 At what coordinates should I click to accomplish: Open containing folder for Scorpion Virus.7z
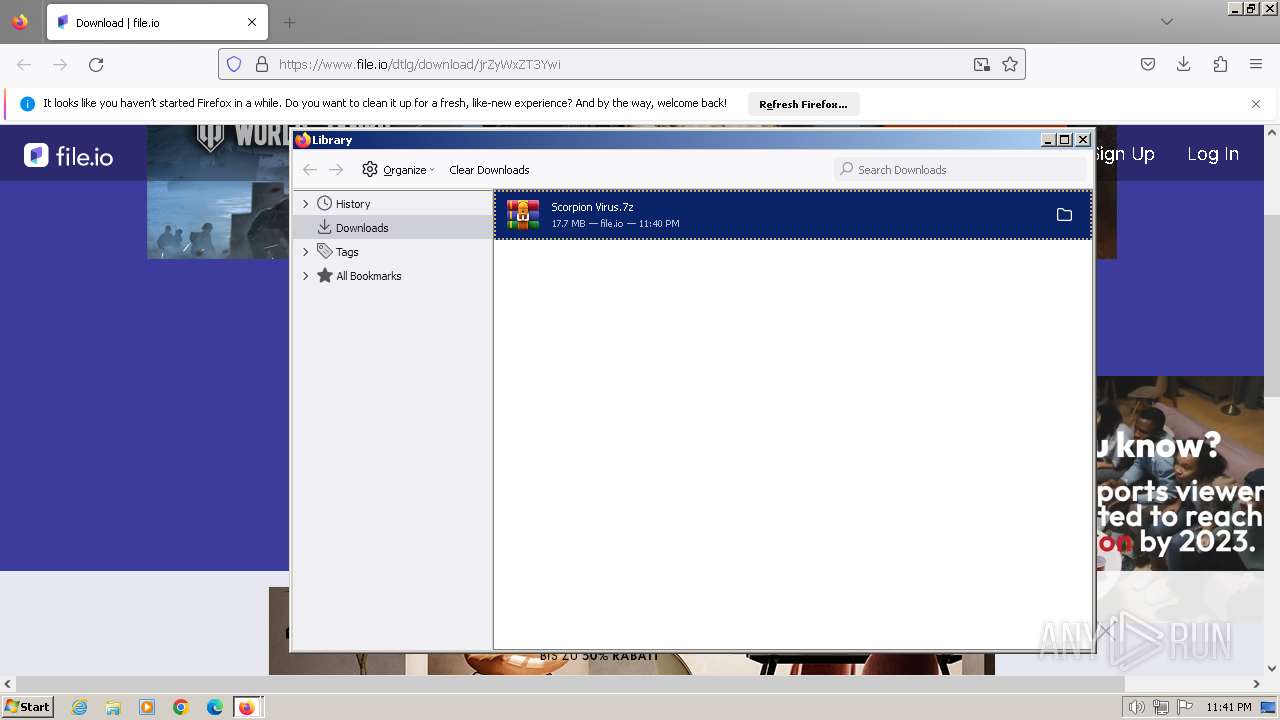click(x=1064, y=215)
